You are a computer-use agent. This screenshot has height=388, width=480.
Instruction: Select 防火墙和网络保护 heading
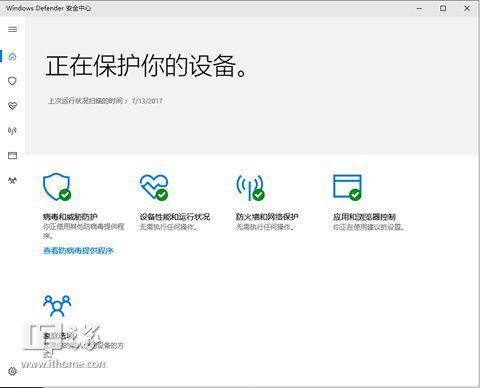pos(267,217)
